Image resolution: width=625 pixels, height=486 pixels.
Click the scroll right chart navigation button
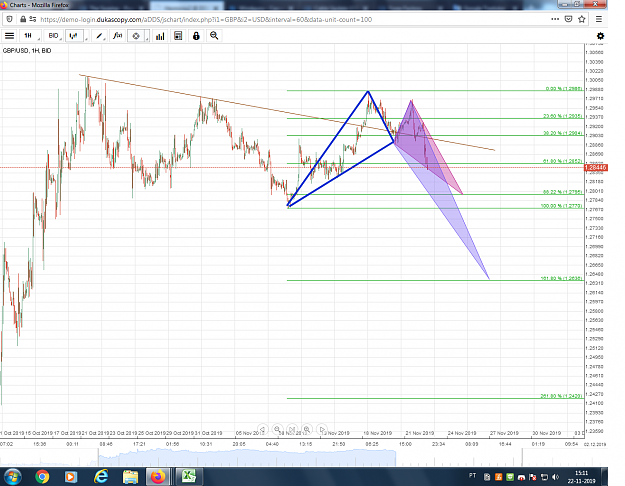pos(322,429)
